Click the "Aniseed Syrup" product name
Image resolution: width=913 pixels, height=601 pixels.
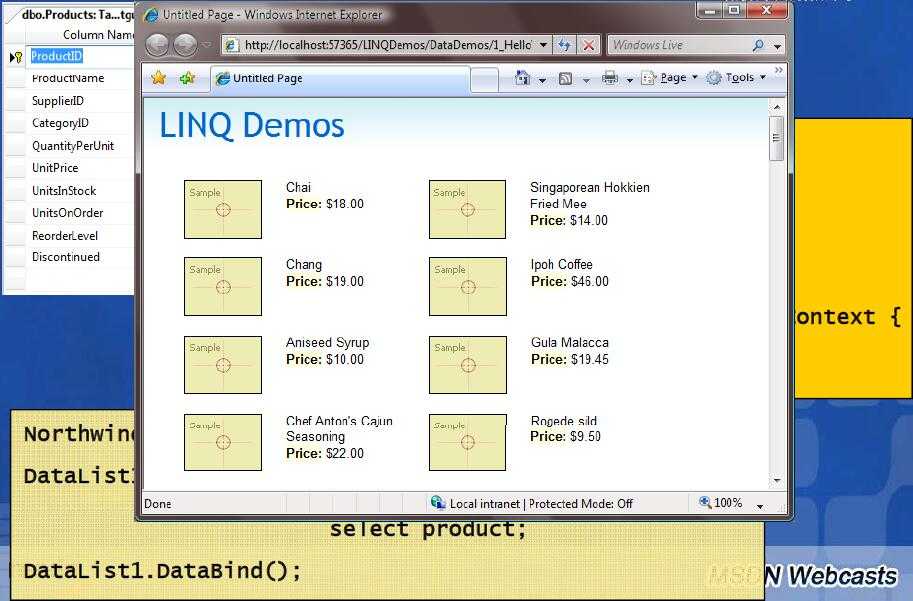pos(327,342)
